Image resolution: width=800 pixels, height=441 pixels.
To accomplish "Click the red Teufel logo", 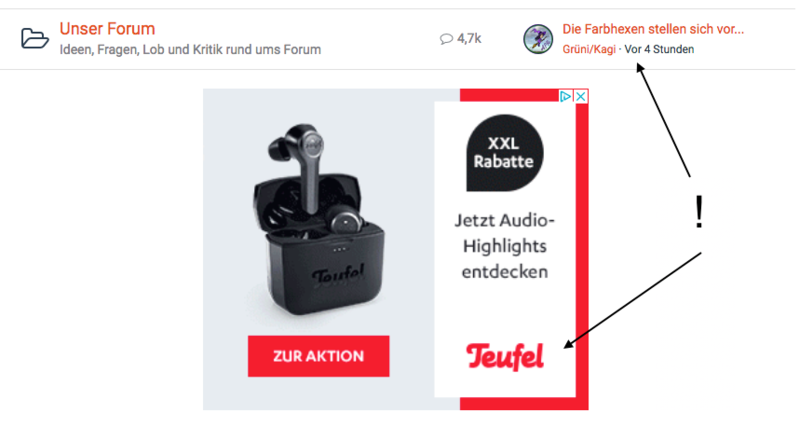I will tap(505, 357).
